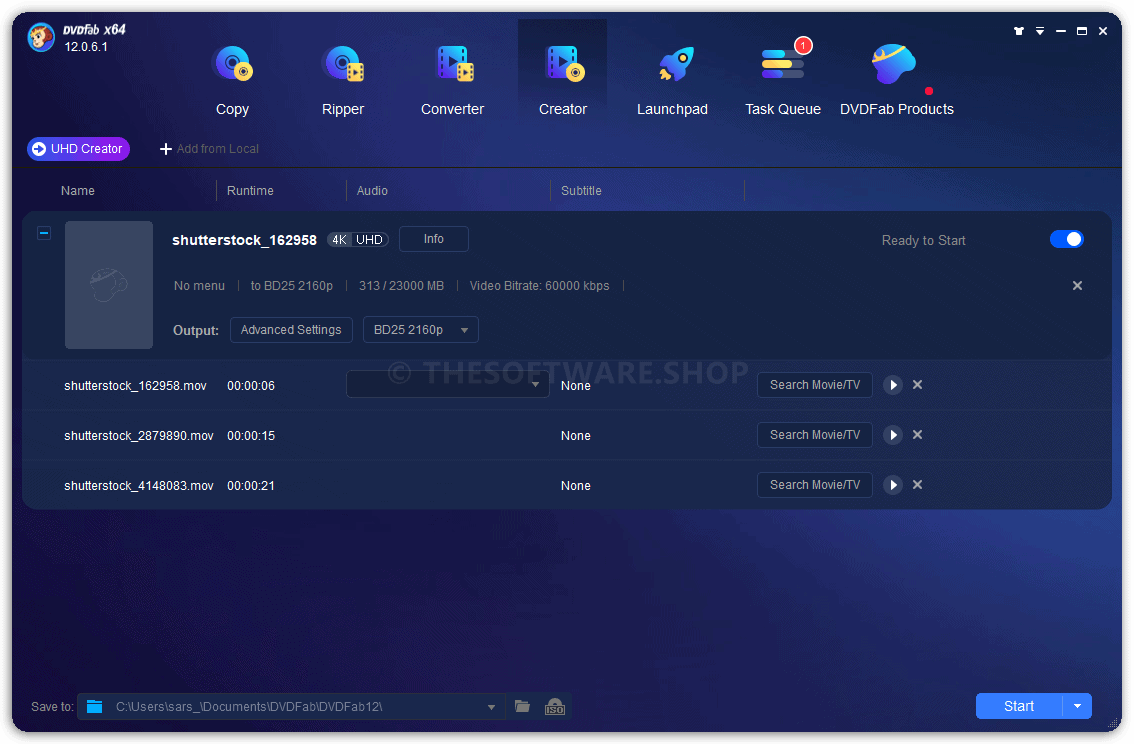Click Add from Local plus icon

coord(166,149)
